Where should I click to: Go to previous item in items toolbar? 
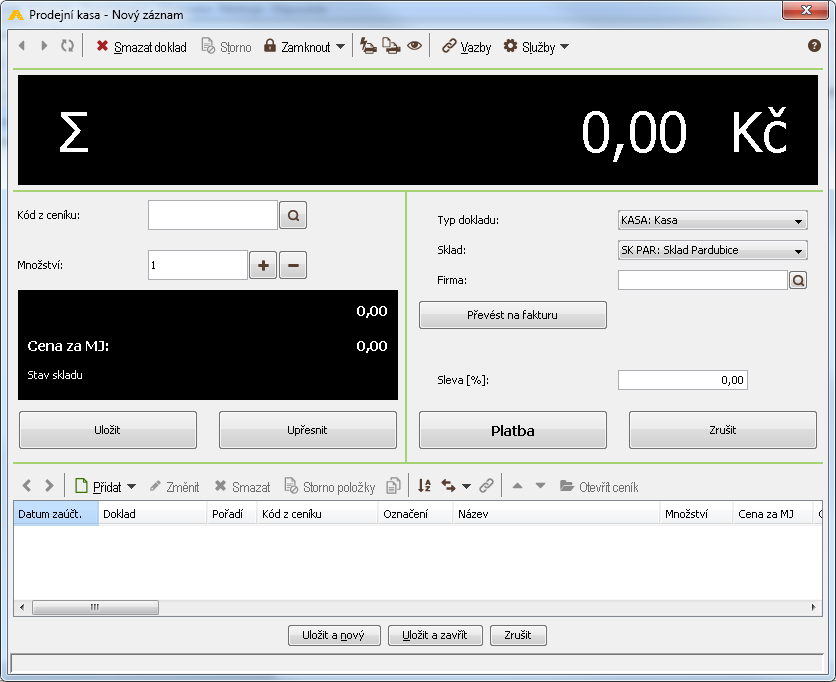[x=27, y=486]
